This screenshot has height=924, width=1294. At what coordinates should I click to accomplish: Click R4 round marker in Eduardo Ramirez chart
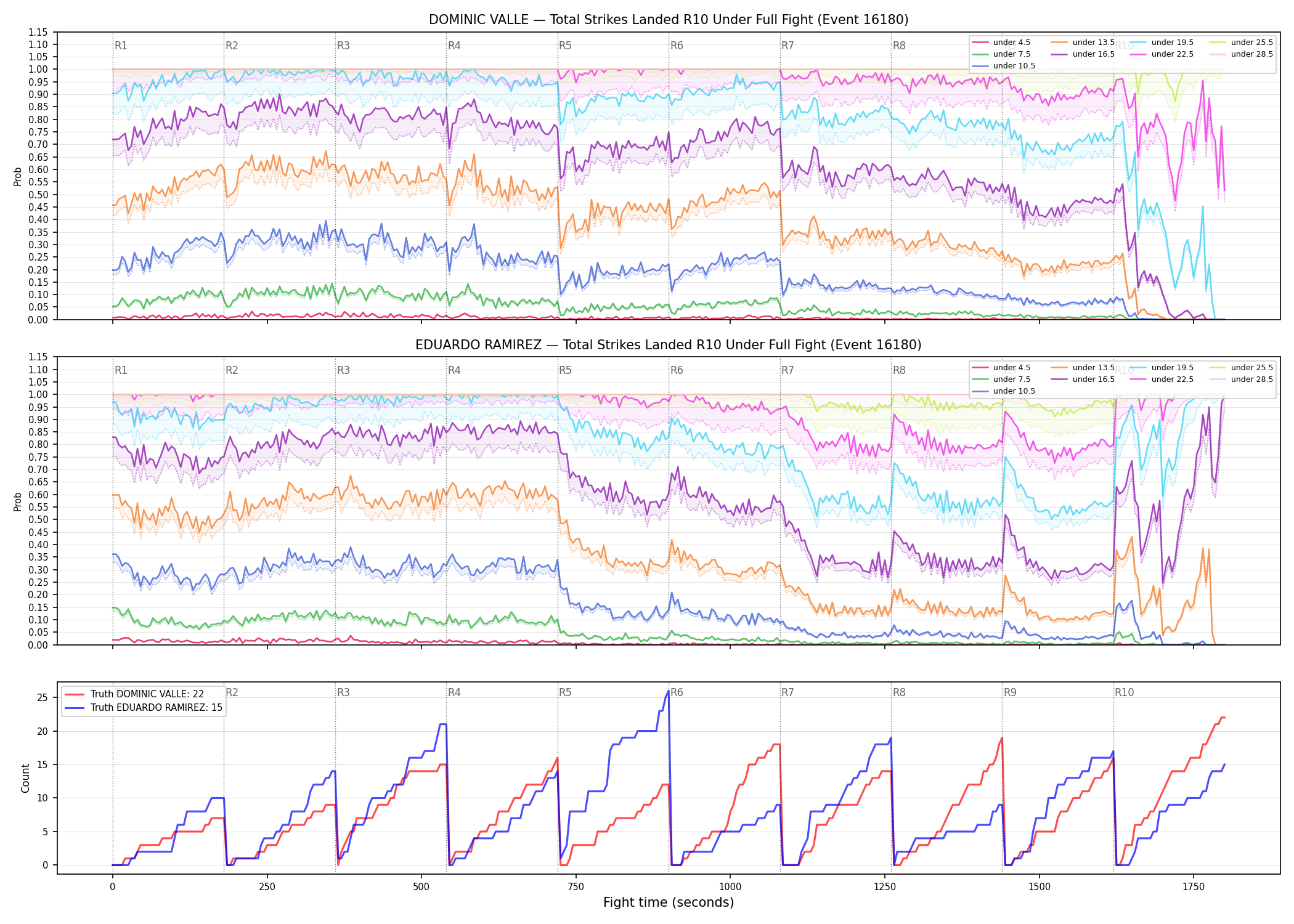(454, 370)
